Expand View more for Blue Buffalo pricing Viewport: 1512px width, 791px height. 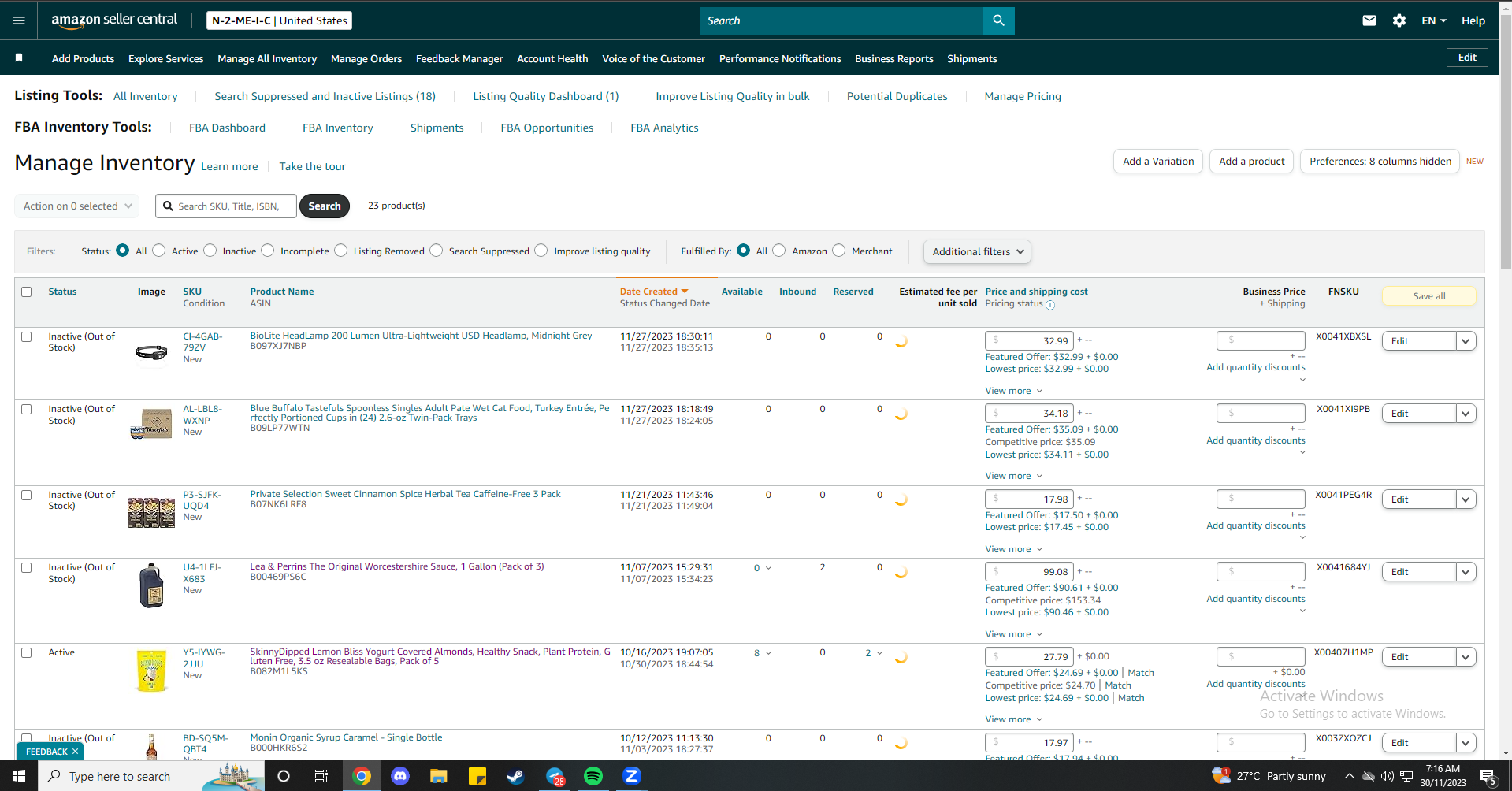coord(1014,476)
